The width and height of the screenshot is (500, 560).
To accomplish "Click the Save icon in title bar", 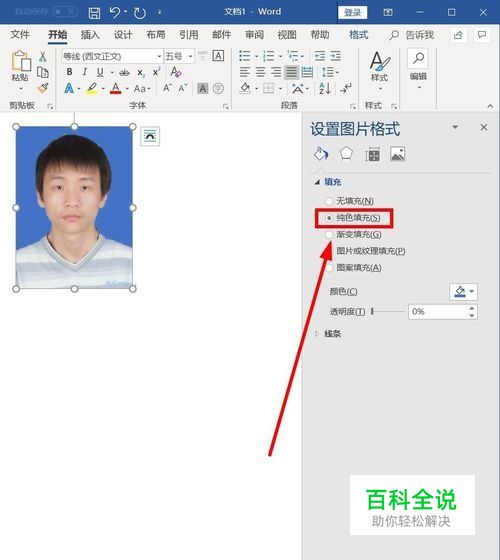I will [94, 13].
